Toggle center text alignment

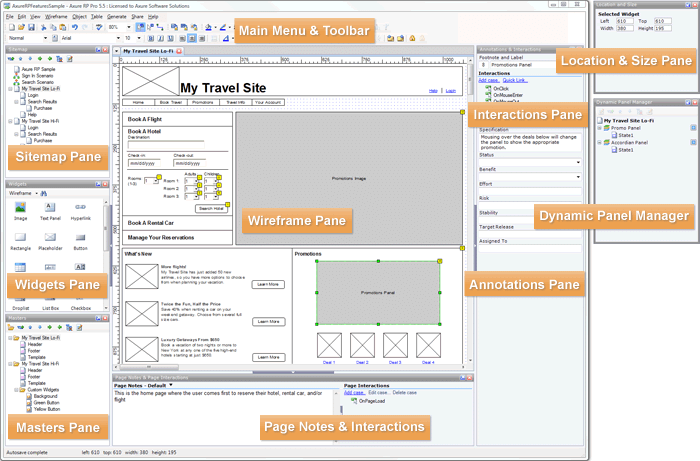pos(192,38)
